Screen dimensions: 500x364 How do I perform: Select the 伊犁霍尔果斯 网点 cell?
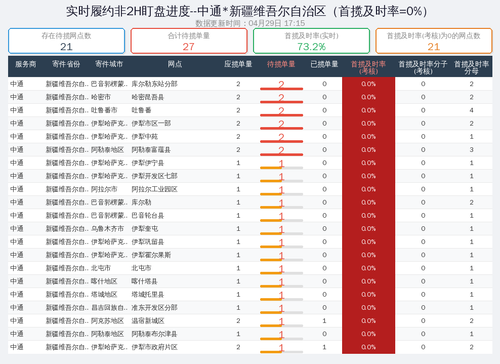coord(151,255)
